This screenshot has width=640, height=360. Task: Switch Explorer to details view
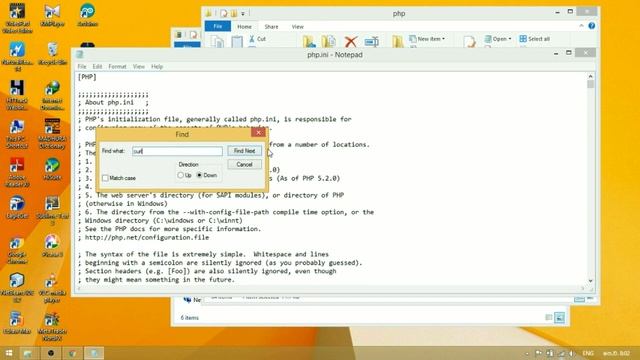coord(549,318)
